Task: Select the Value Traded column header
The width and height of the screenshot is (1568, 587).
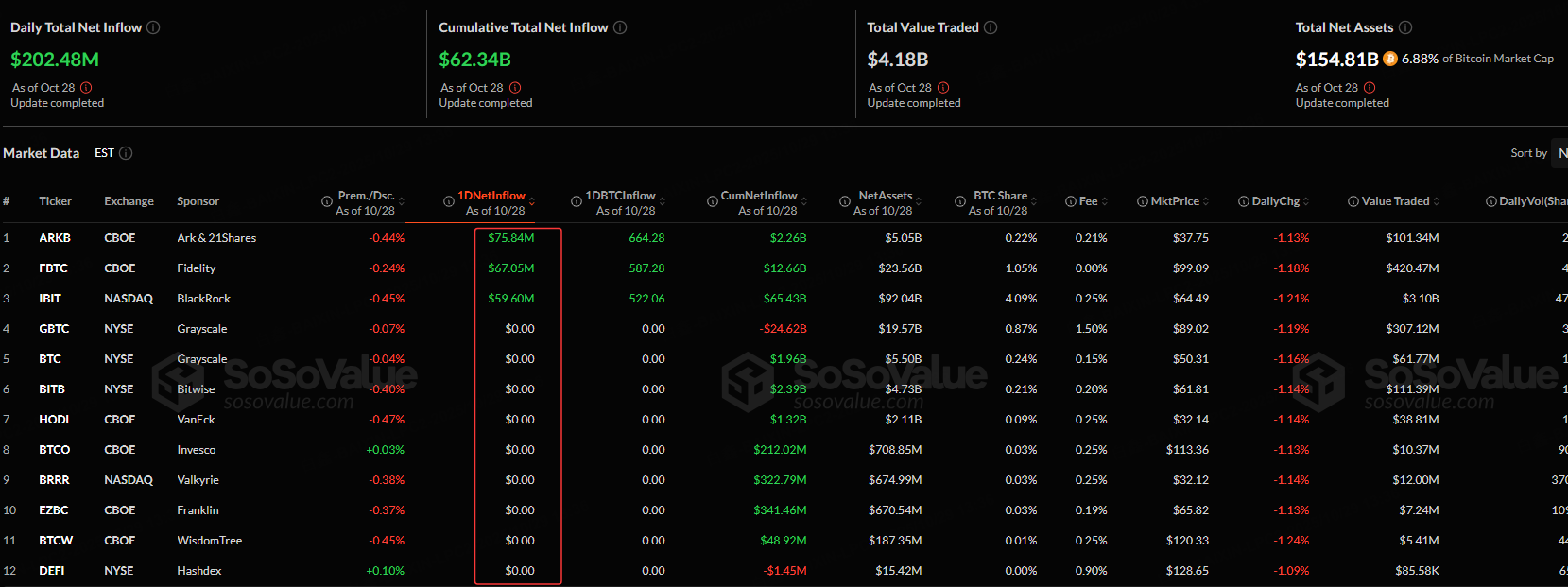Action: pos(1395,201)
